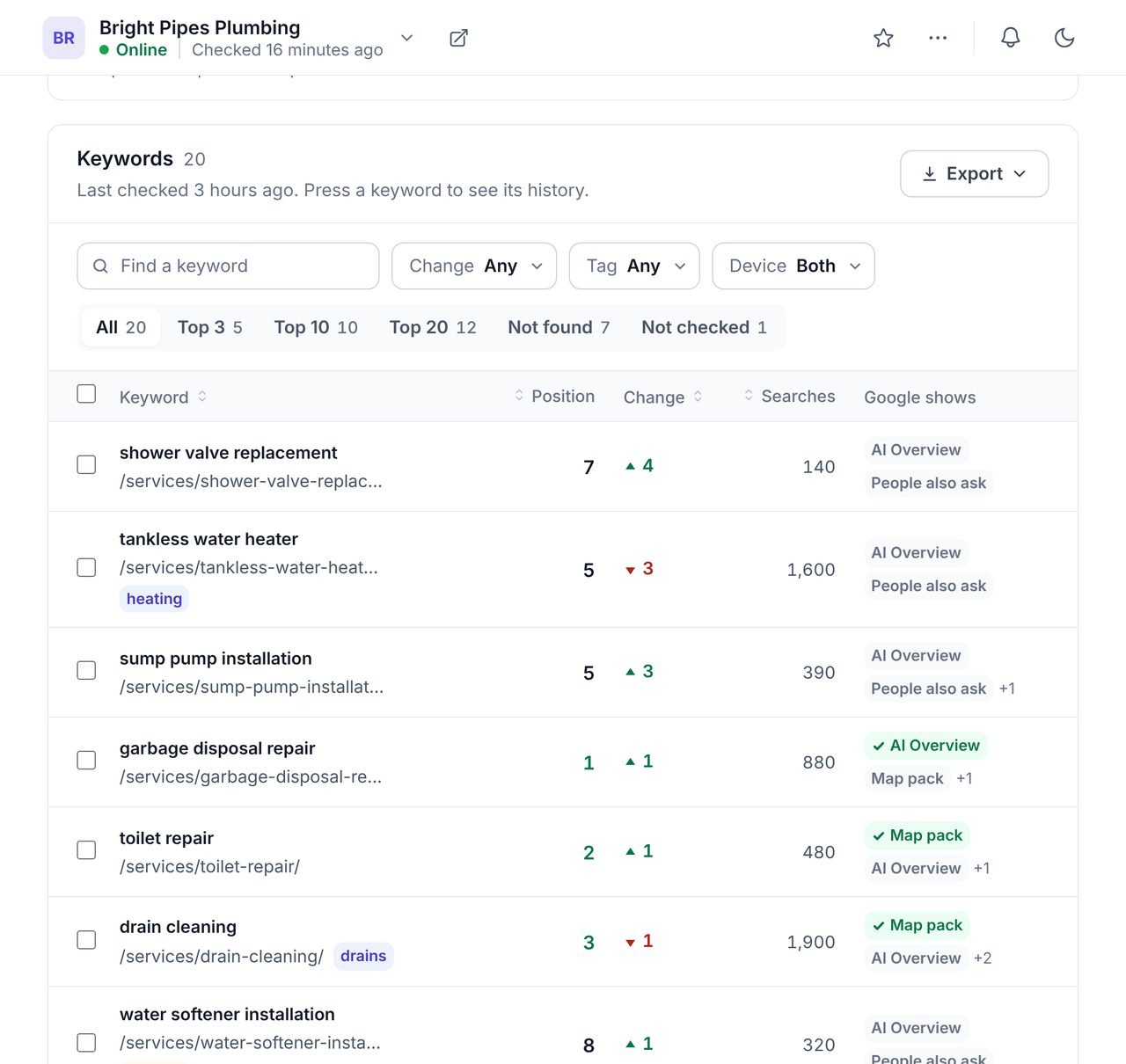Click position 7 for shower valve replacement
Viewport: 1126px width, 1064px height.
[589, 467]
